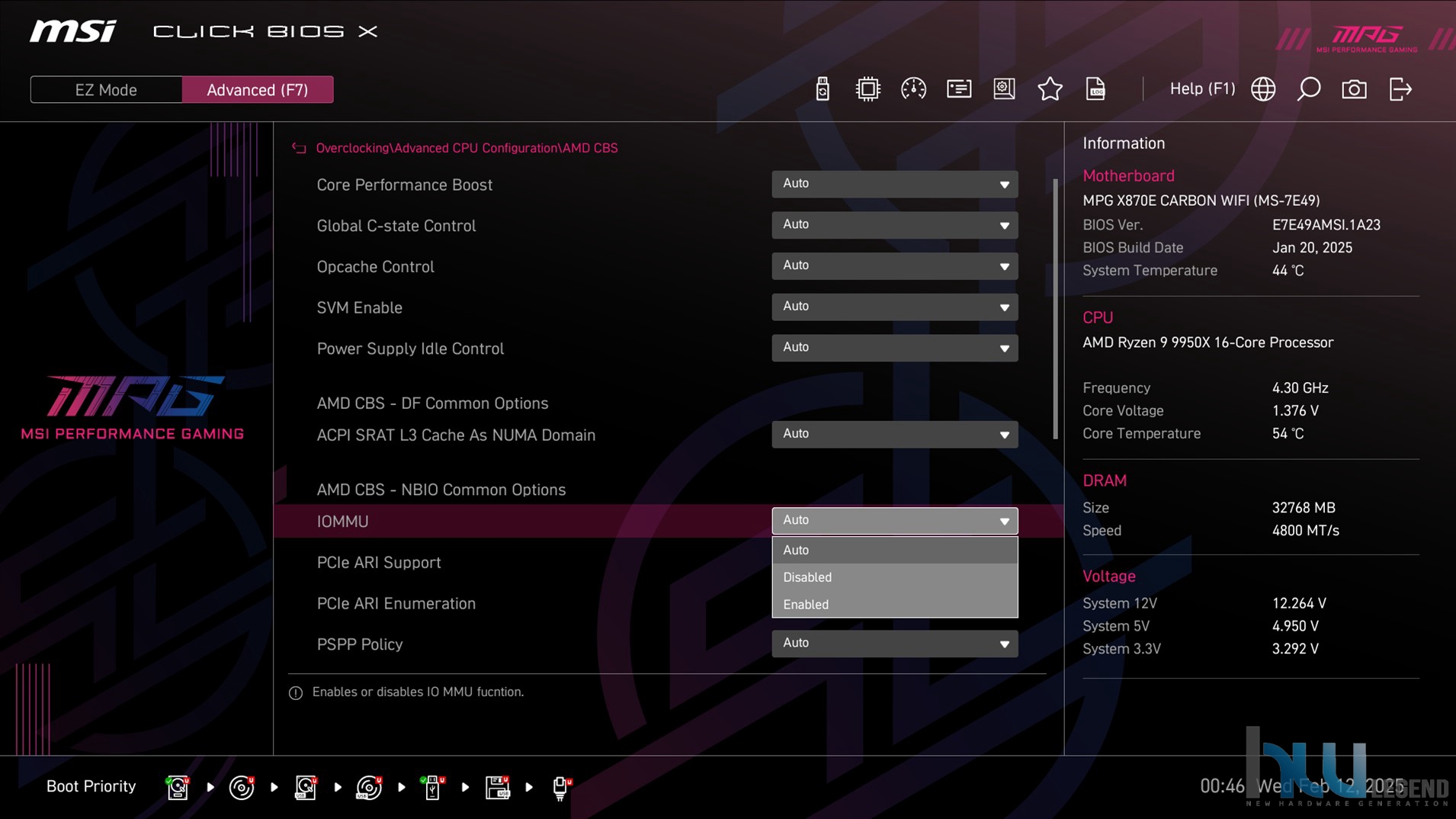Select the Core Performance Boost label

(x=404, y=185)
